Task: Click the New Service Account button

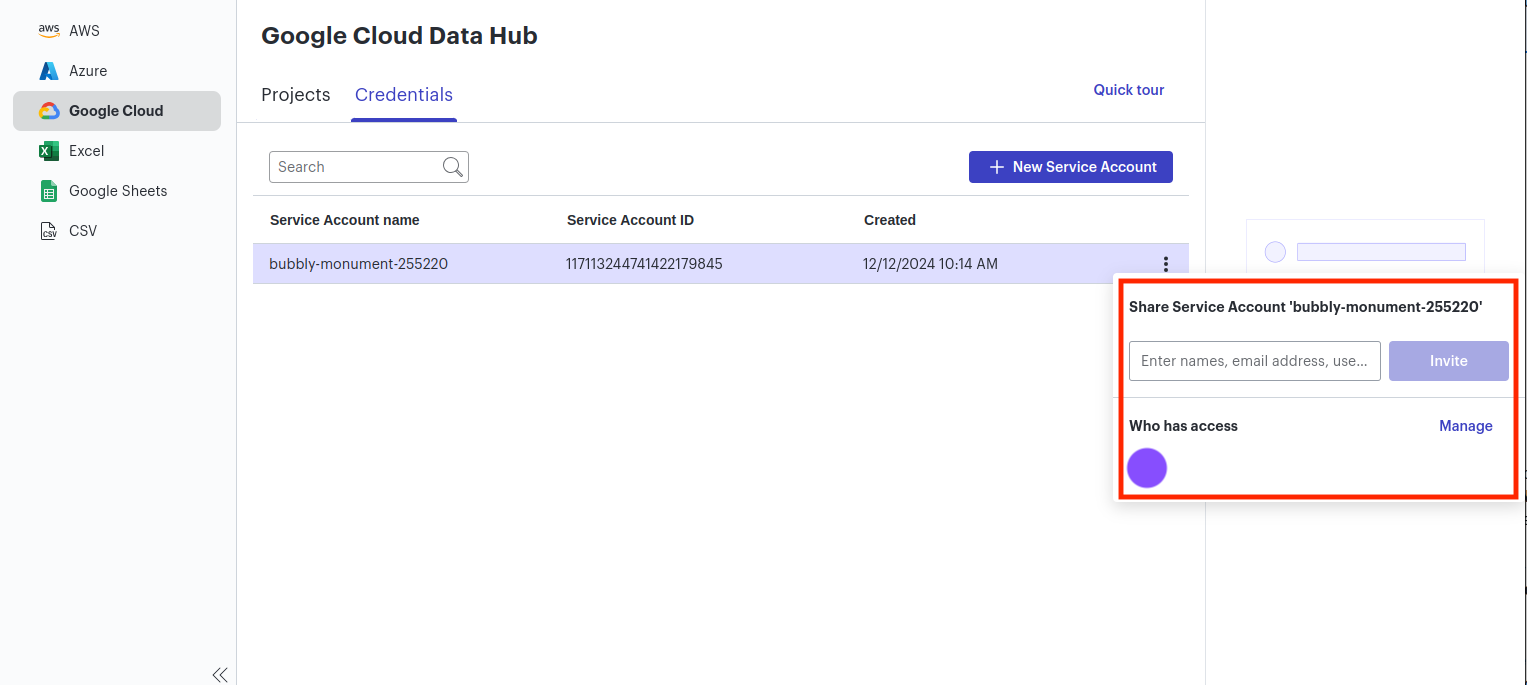Action: 1071,167
